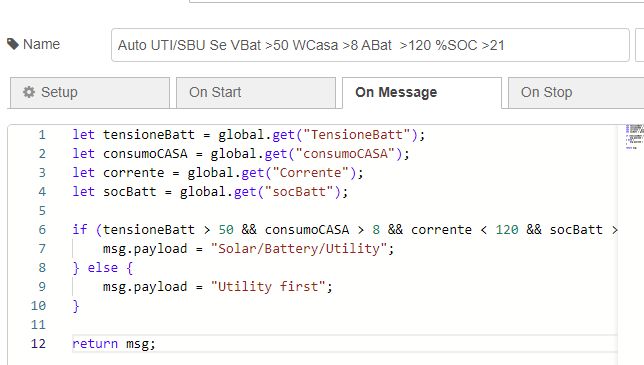Switch to the On Start tab
The width and height of the screenshot is (644, 365).
pos(256,93)
